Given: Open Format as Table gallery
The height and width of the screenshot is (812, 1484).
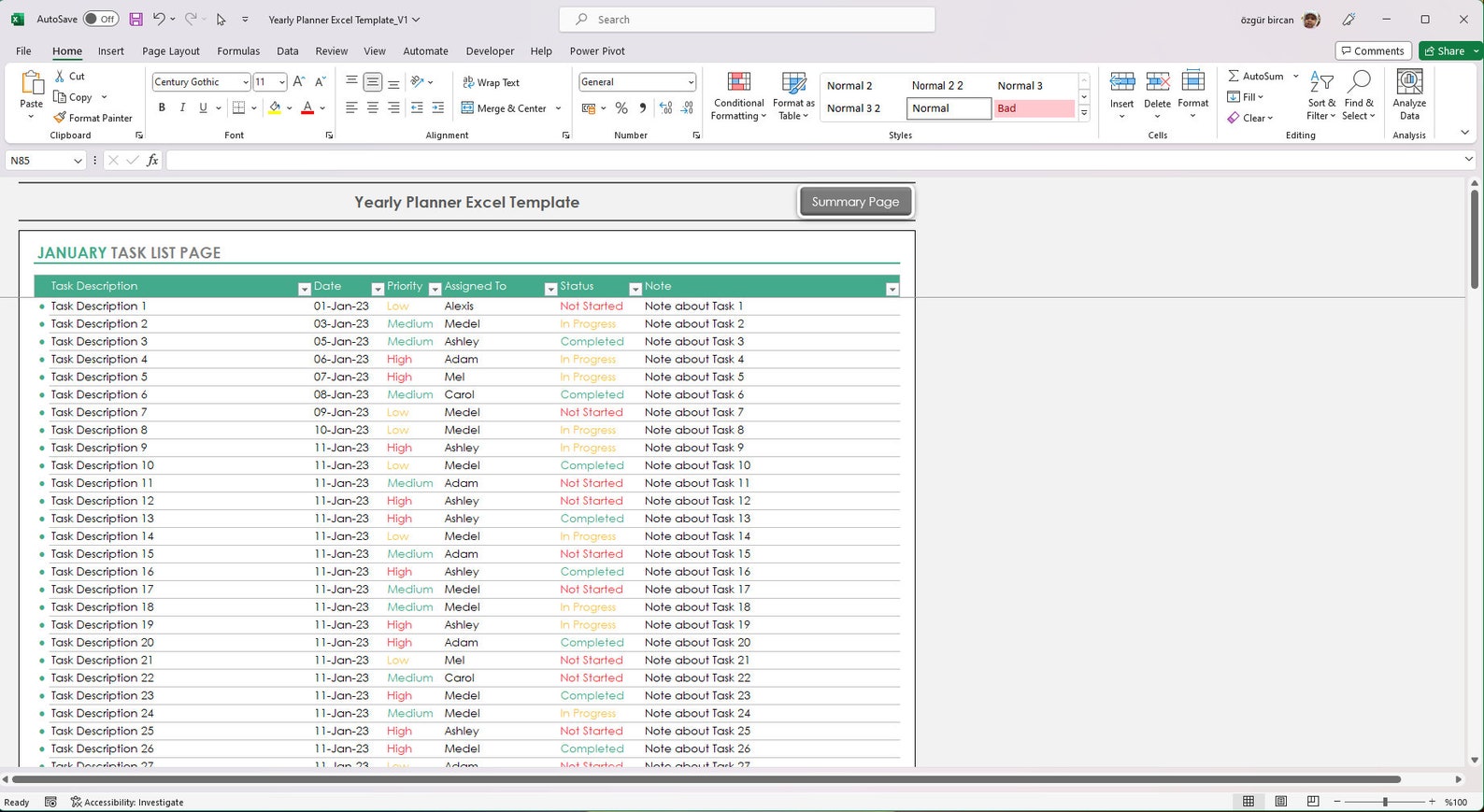Looking at the screenshot, I should click(x=793, y=95).
